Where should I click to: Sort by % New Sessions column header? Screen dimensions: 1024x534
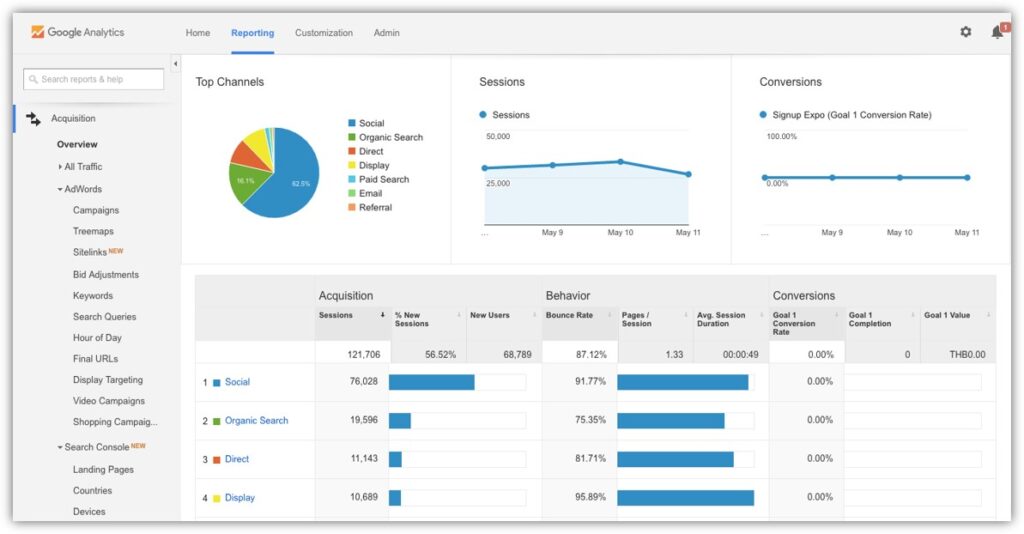(428, 323)
